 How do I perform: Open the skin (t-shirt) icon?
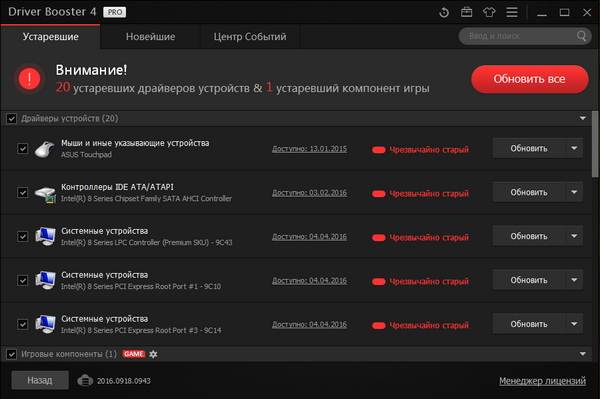click(x=489, y=12)
